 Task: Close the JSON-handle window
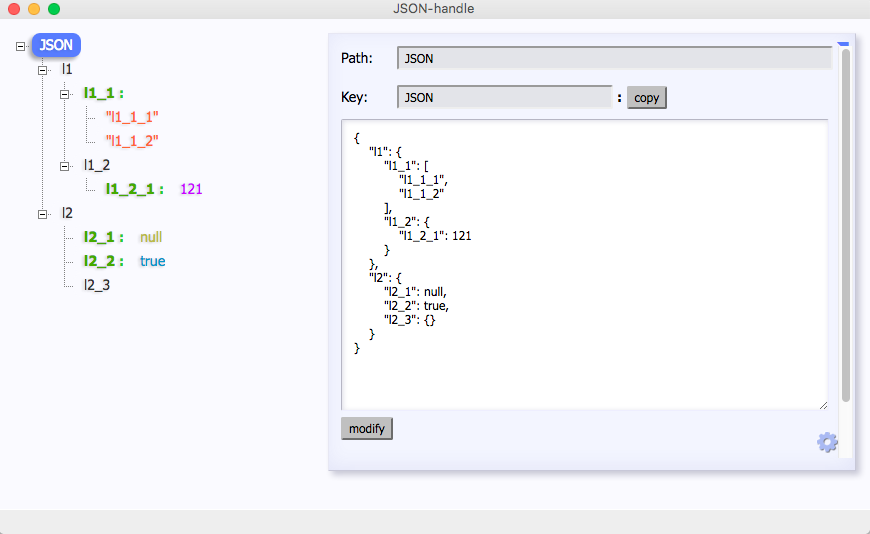point(14,9)
